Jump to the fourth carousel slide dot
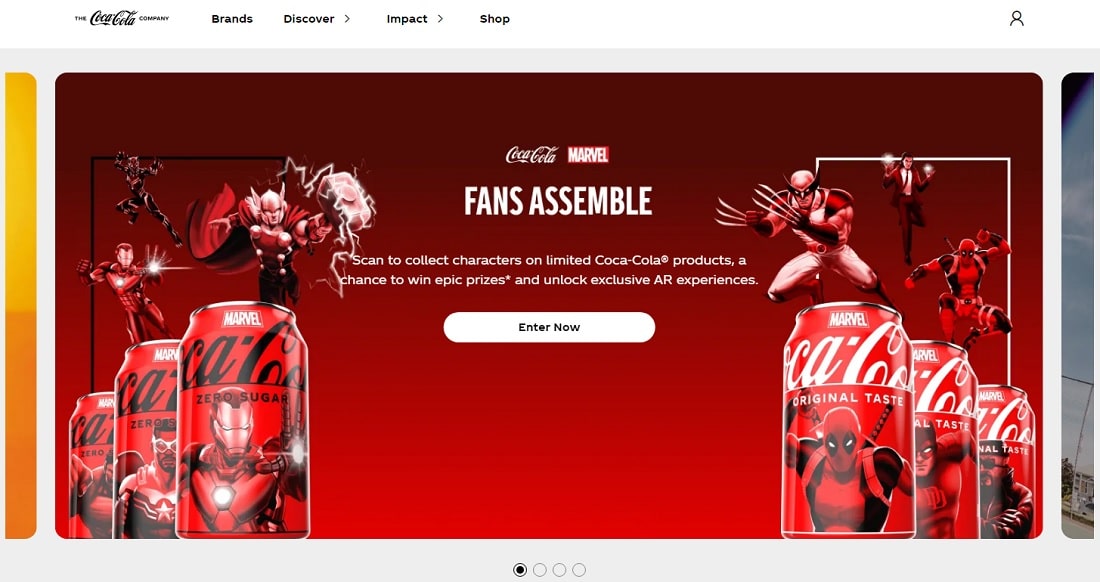This screenshot has width=1100, height=582. [x=579, y=570]
